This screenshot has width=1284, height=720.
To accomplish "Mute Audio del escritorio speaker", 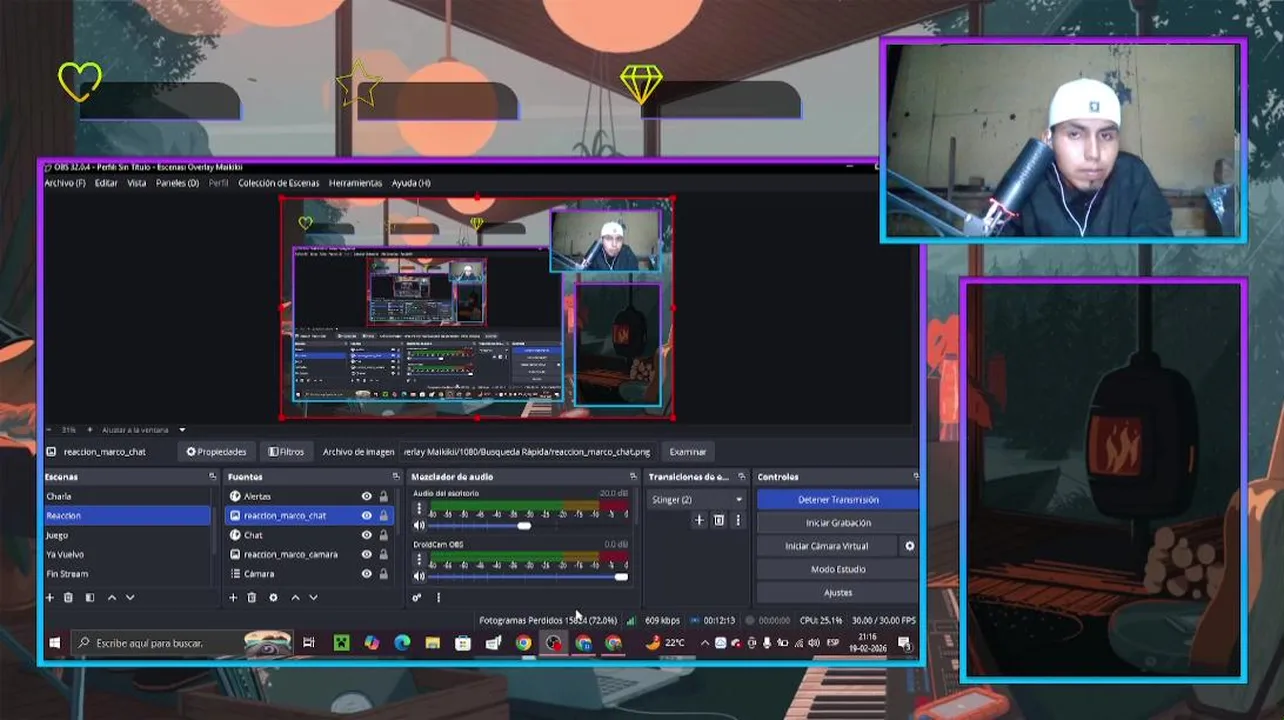I will [x=419, y=525].
